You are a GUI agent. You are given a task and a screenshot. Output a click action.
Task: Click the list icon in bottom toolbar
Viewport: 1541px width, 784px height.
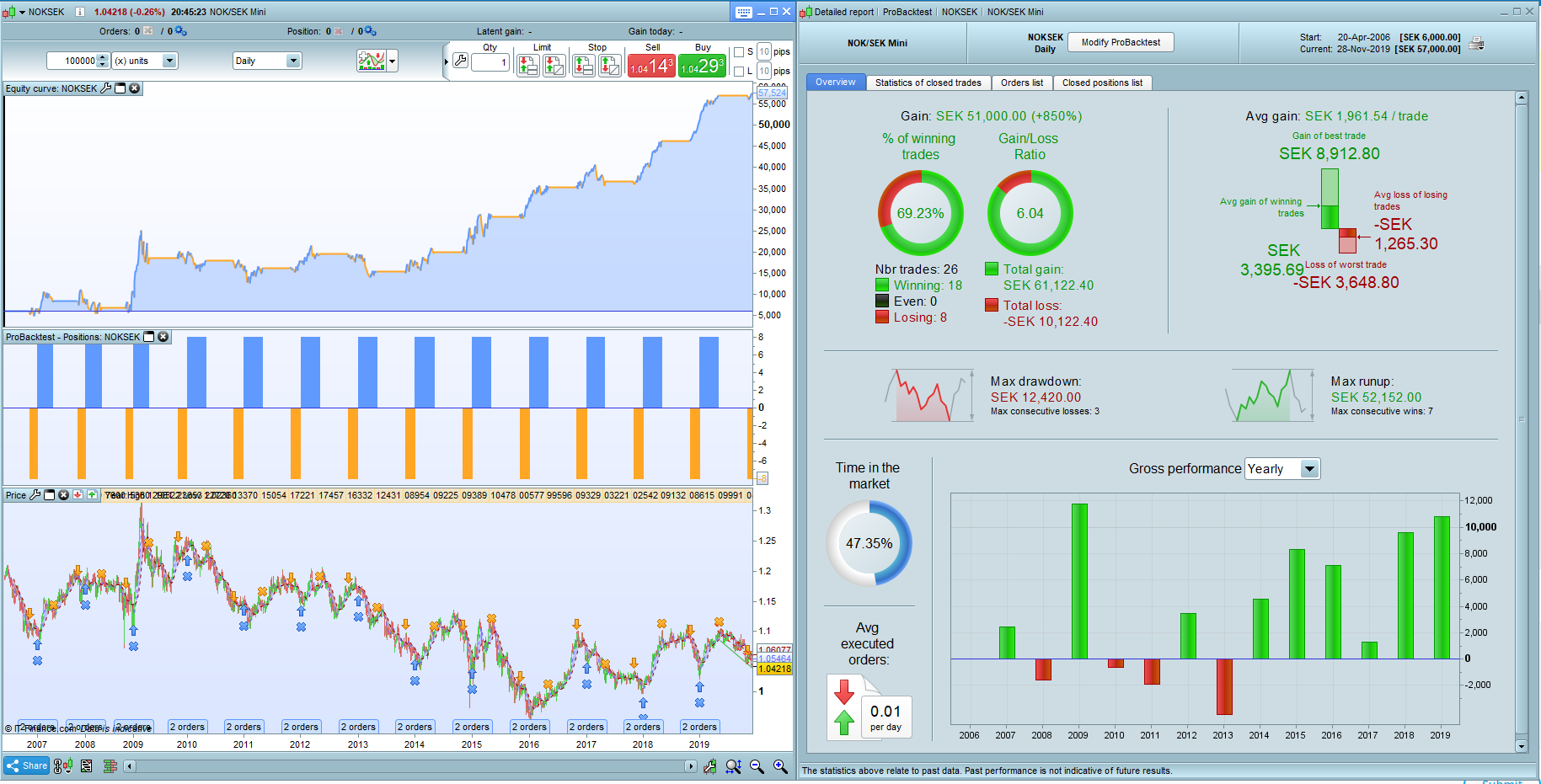click(87, 766)
